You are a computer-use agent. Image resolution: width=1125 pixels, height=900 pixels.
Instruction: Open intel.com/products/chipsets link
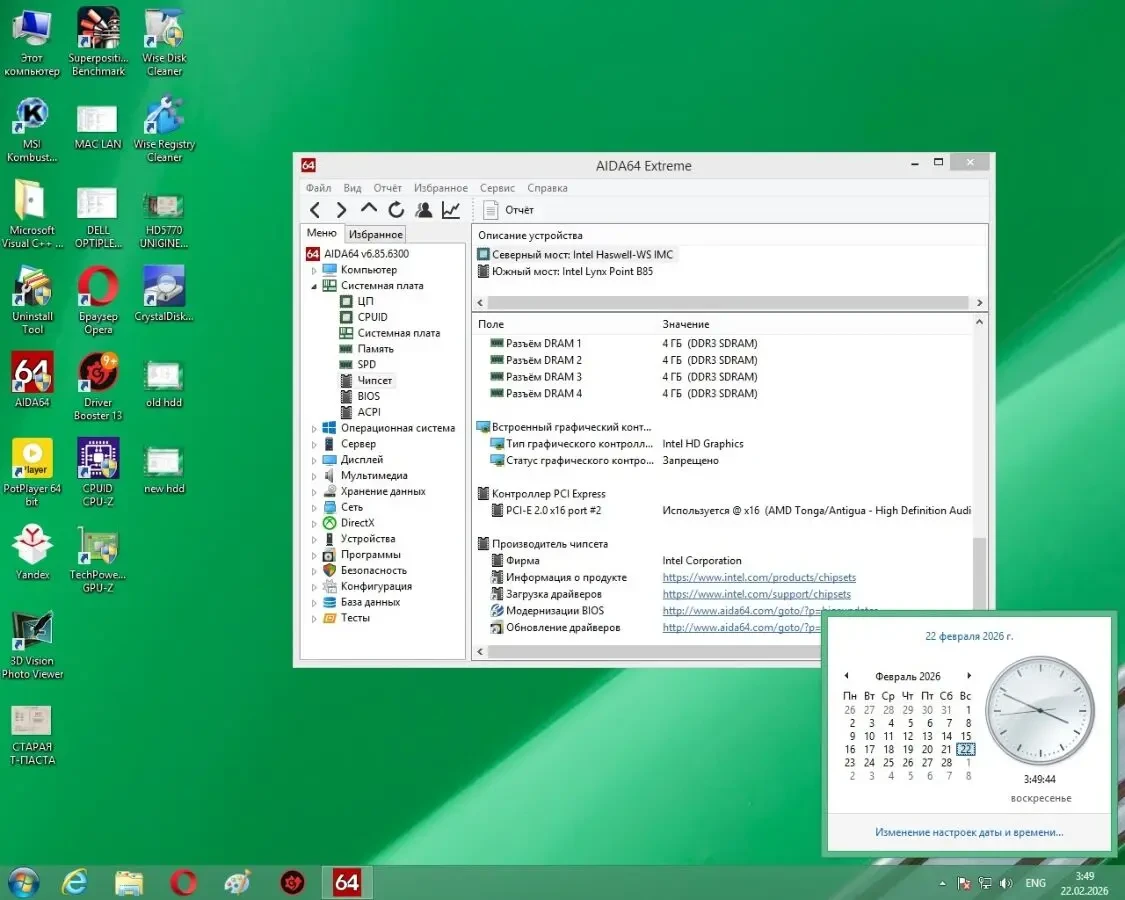[x=759, y=578]
